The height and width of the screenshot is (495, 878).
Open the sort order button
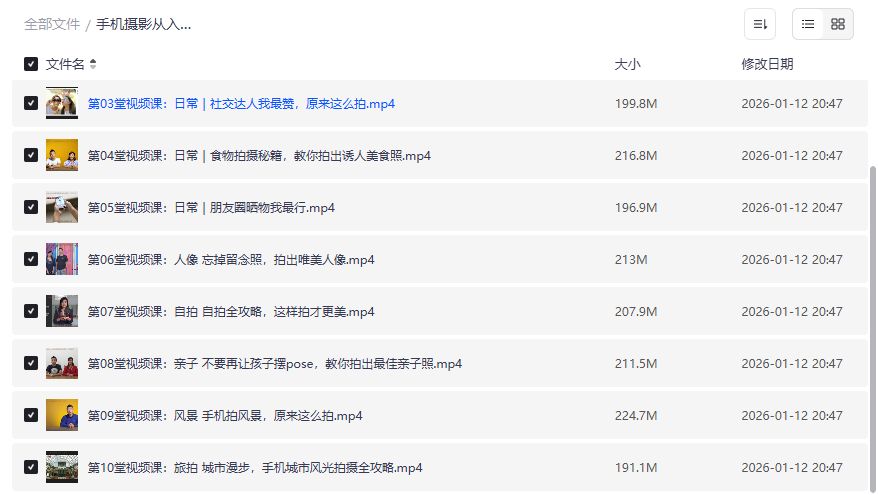tap(760, 24)
